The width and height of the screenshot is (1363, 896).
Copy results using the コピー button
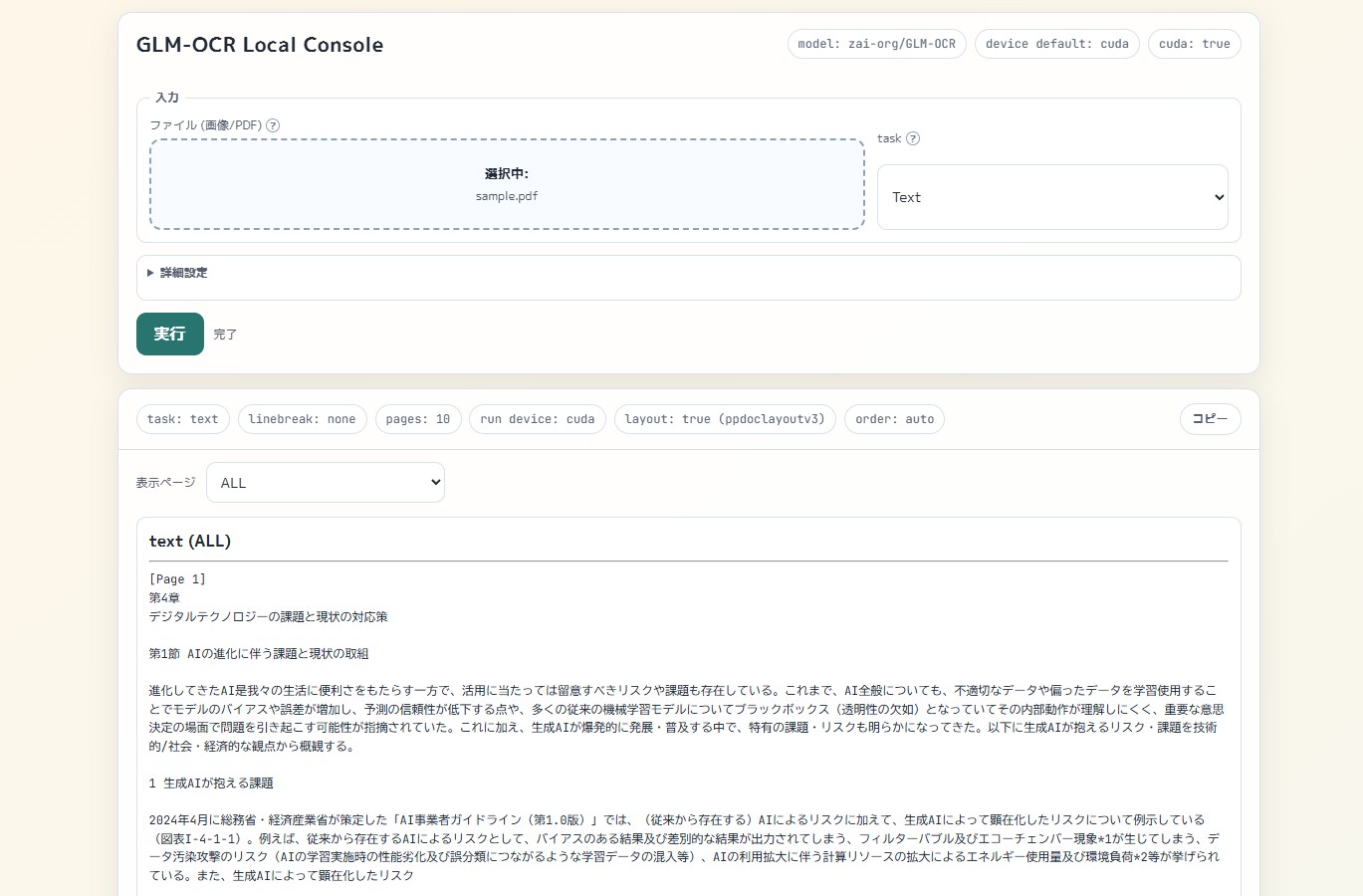click(1209, 418)
